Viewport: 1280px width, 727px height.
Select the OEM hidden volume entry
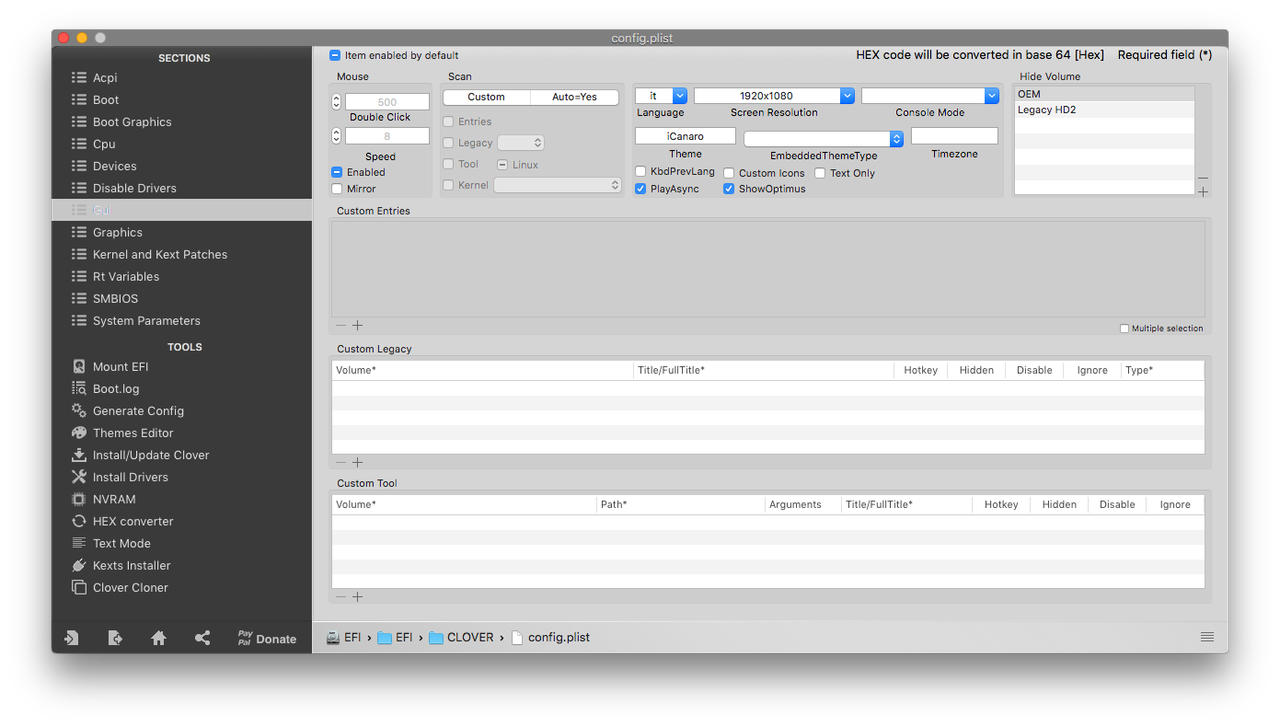(1104, 94)
